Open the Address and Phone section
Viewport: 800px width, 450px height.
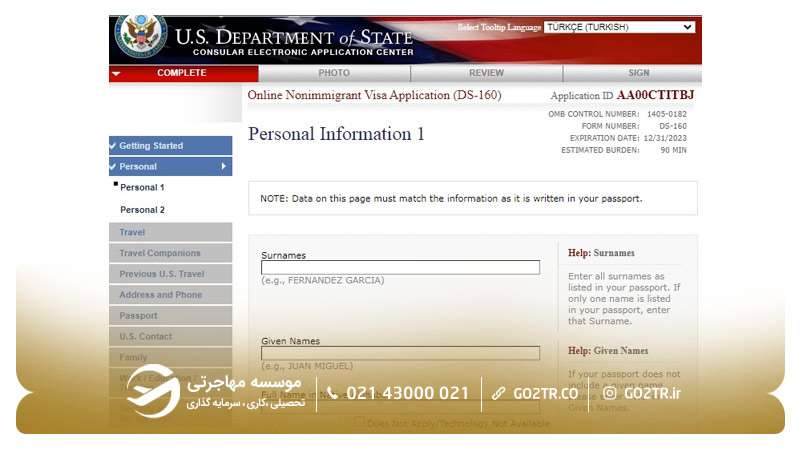point(170,295)
